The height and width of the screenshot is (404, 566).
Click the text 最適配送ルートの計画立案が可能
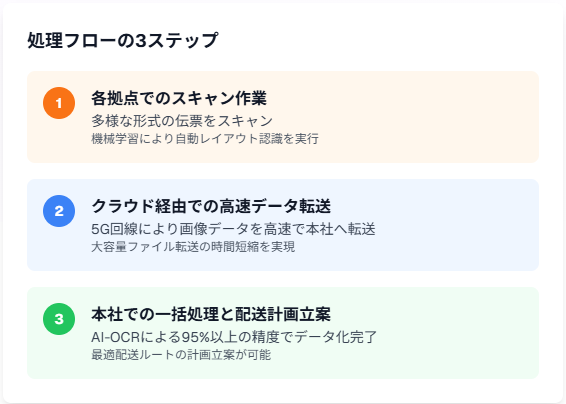(181, 355)
